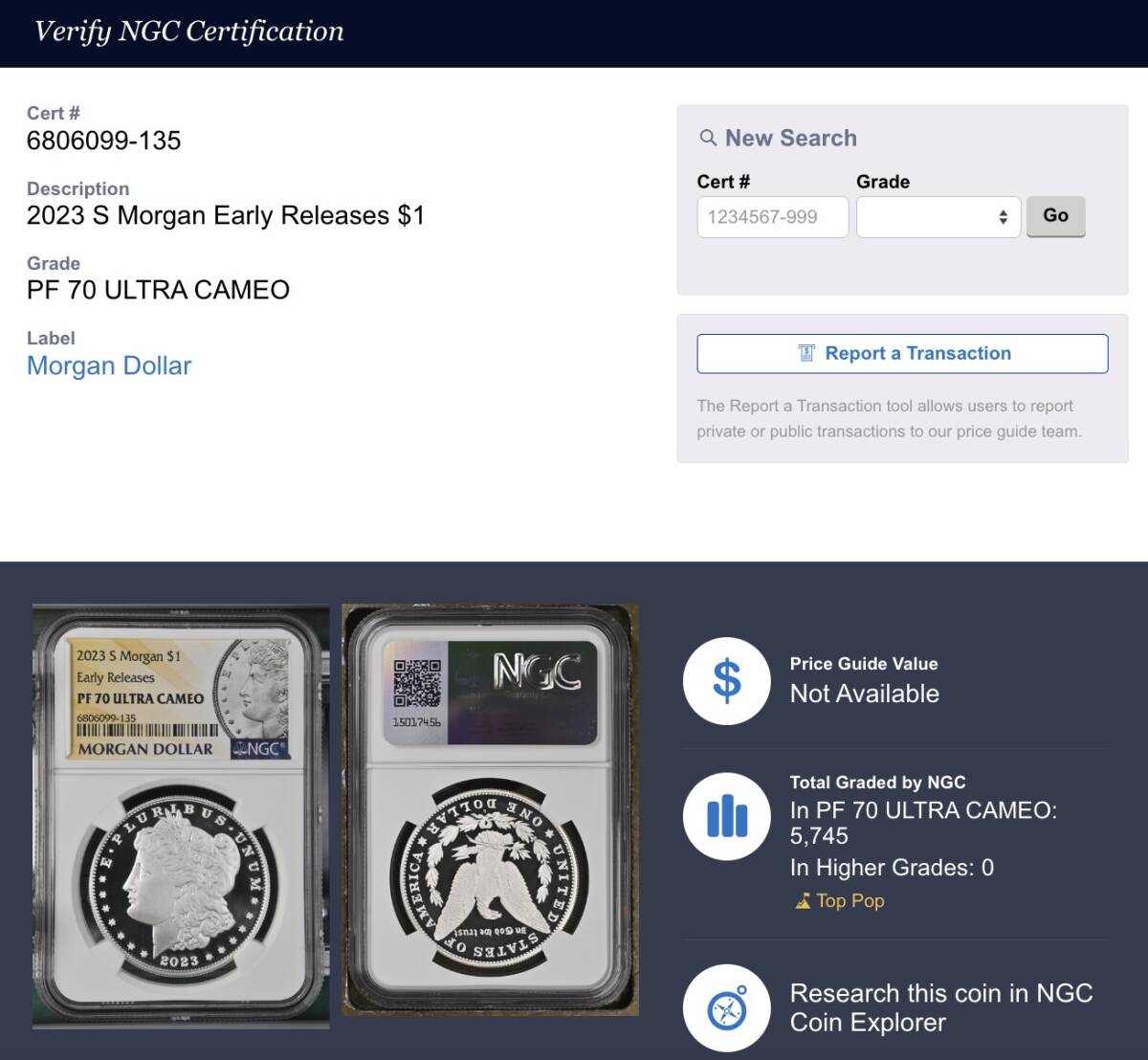
Task: Click the magnifier icon beside New Search
Action: 708,138
